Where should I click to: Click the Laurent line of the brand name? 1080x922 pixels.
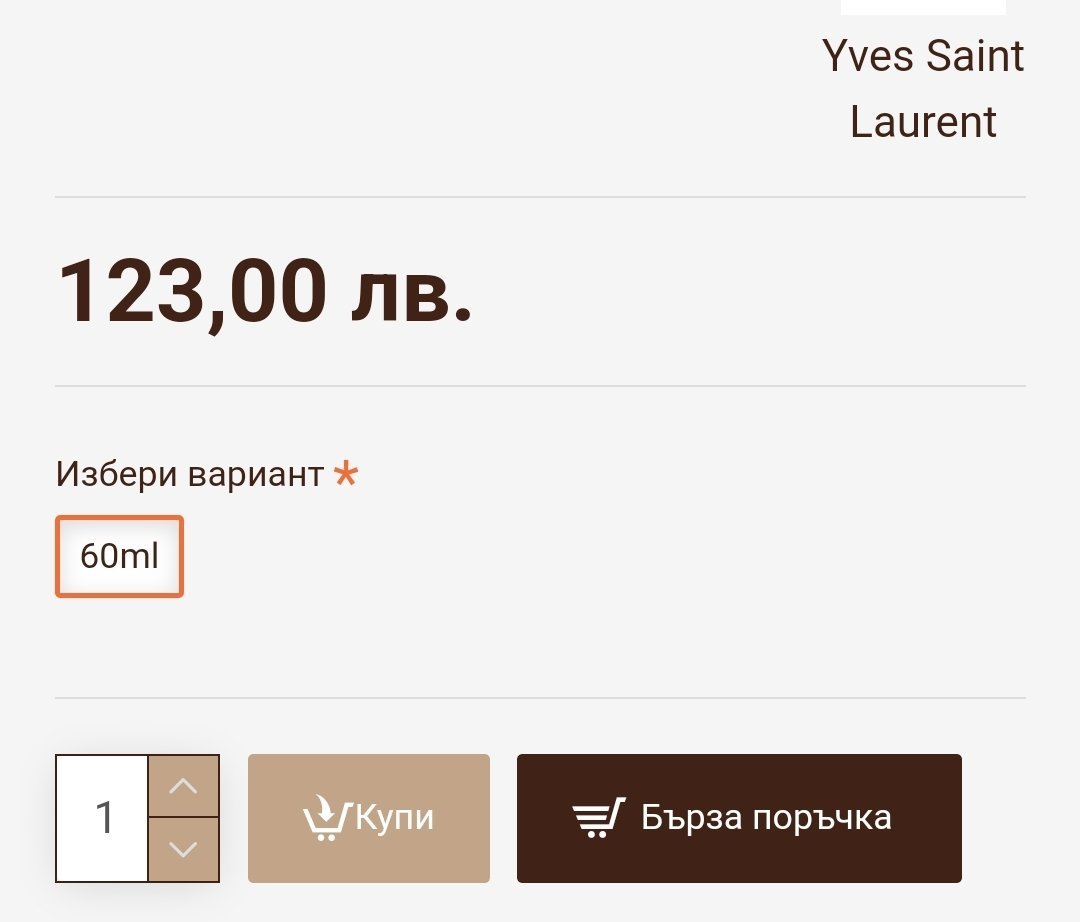click(923, 122)
